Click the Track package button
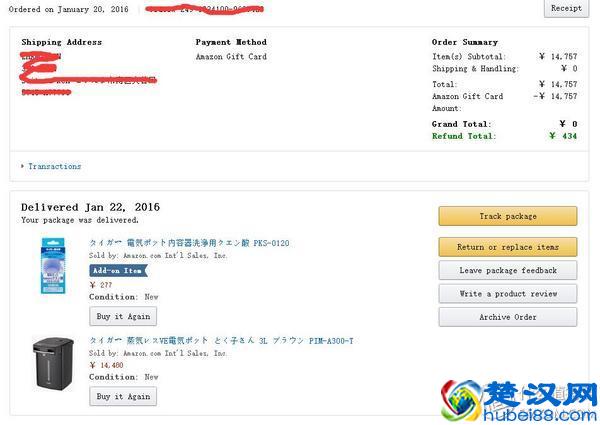600x425 pixels. (507, 216)
